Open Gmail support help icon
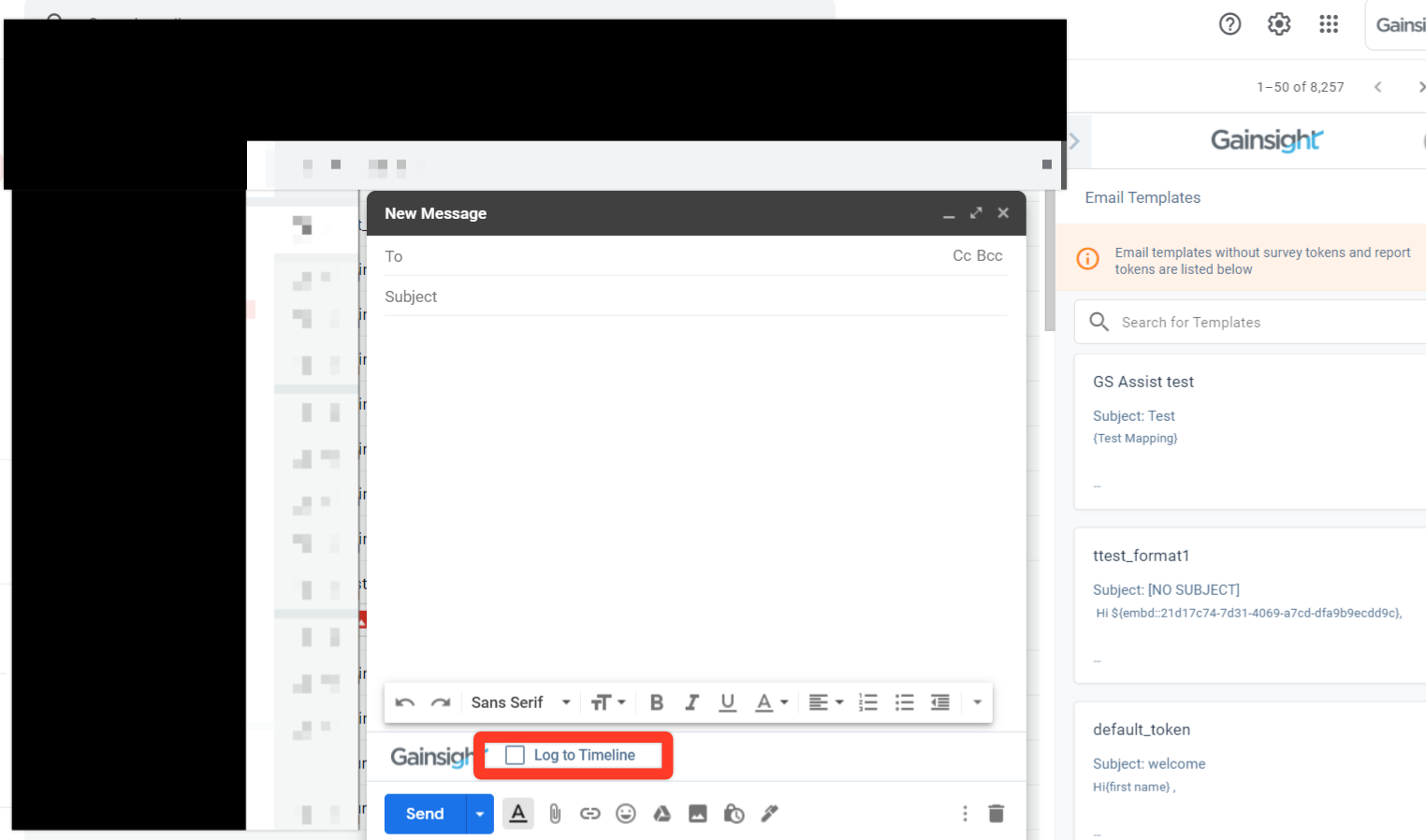Viewport: 1426px width, 840px height. pos(1230,24)
